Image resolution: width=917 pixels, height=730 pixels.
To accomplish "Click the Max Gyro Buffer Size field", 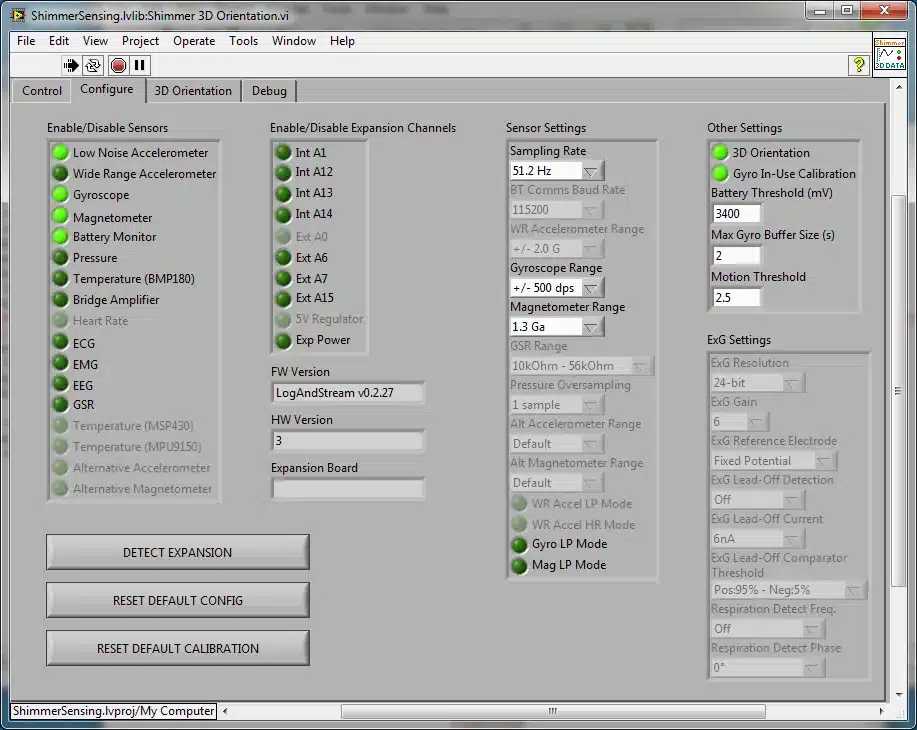I will (x=736, y=256).
